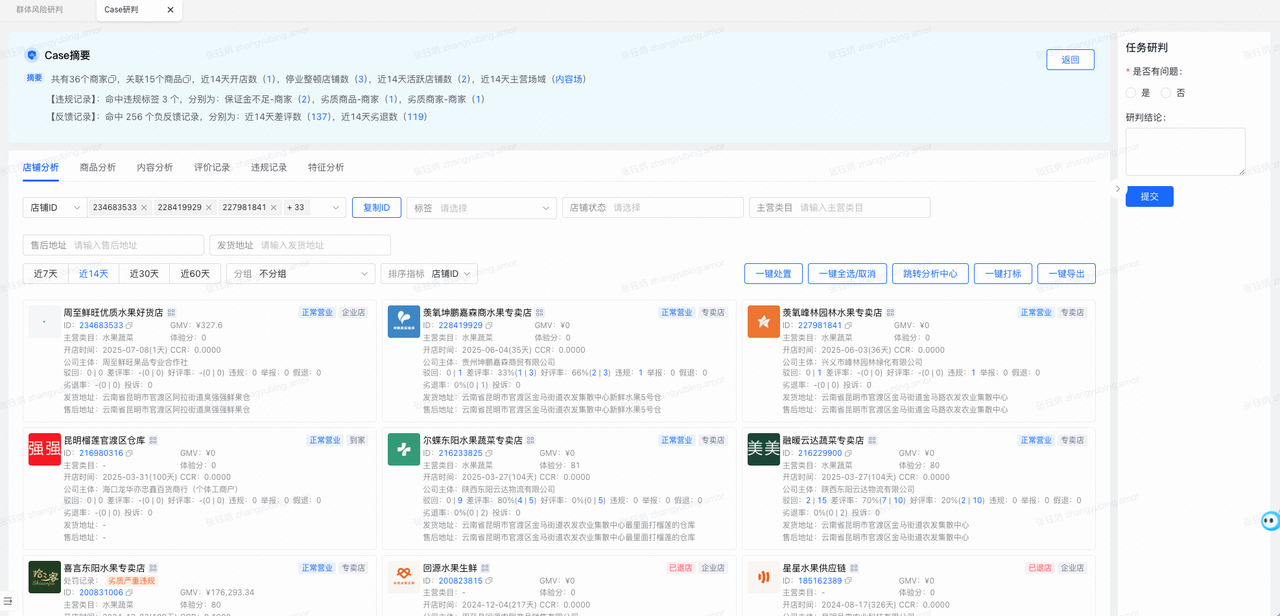Expand the 分组 不分组 dropdown
Viewport: 1280px width, 616px height.
[x=301, y=274]
